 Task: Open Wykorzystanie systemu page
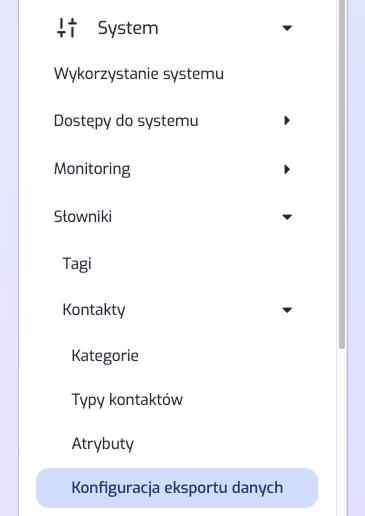pyautogui.click(x=139, y=74)
